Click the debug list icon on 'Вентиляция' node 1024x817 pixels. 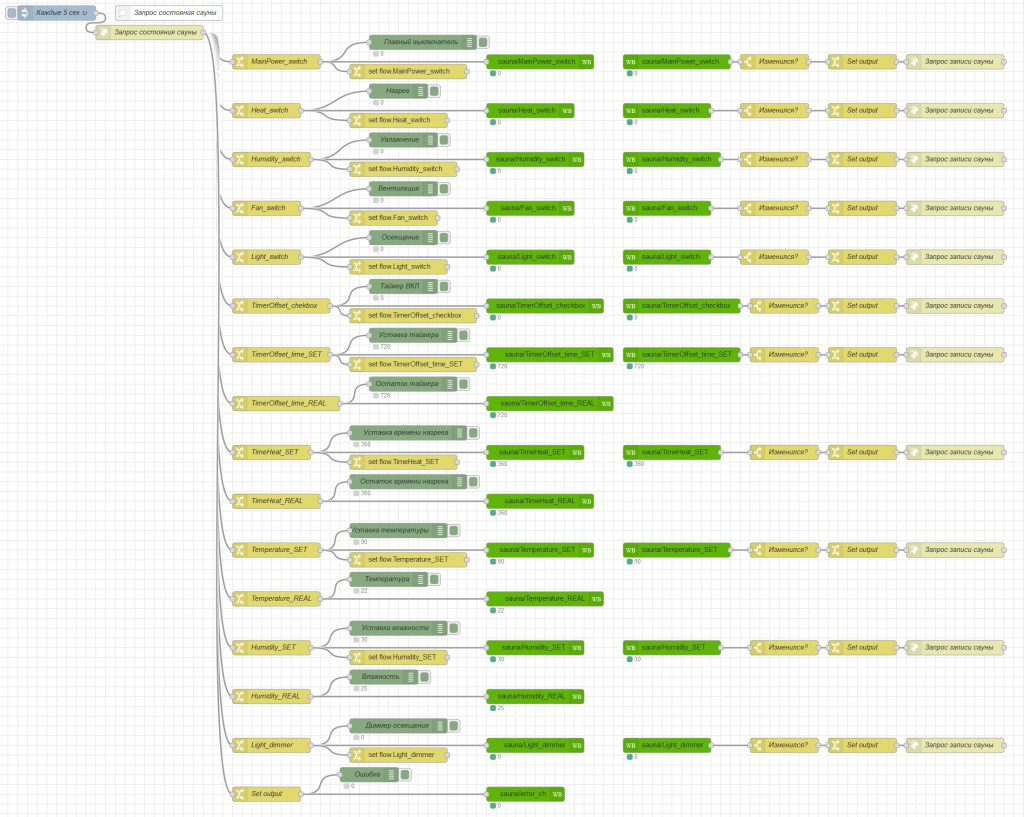coord(431,188)
